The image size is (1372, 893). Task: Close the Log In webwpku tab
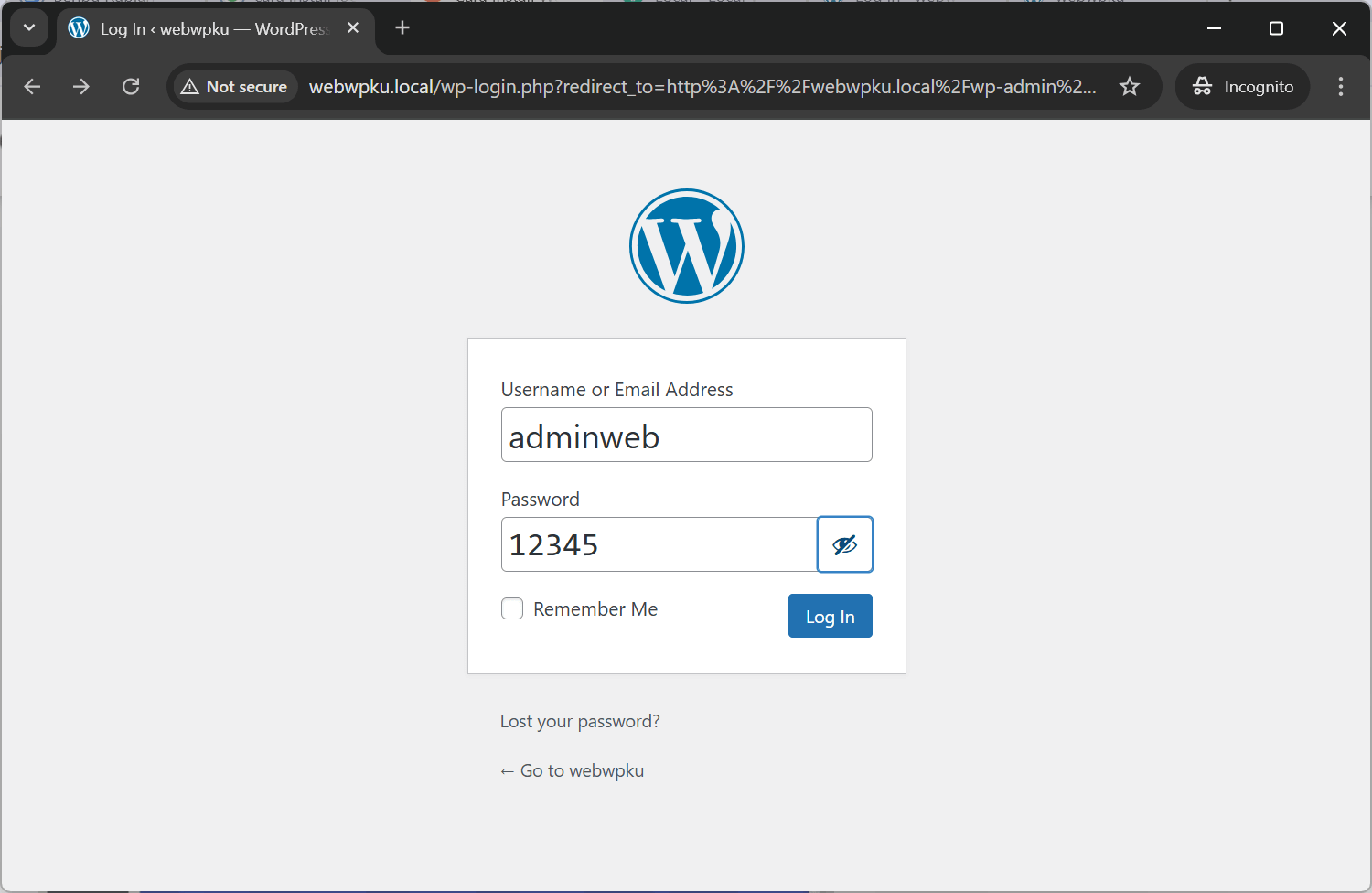click(x=353, y=27)
